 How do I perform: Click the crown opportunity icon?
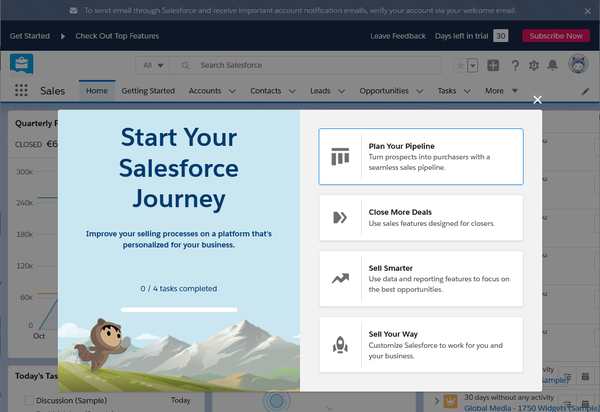[450, 401]
